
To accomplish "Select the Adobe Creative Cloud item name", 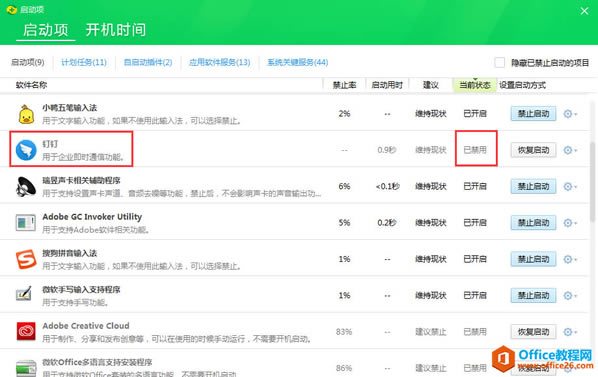I will [x=86, y=326].
